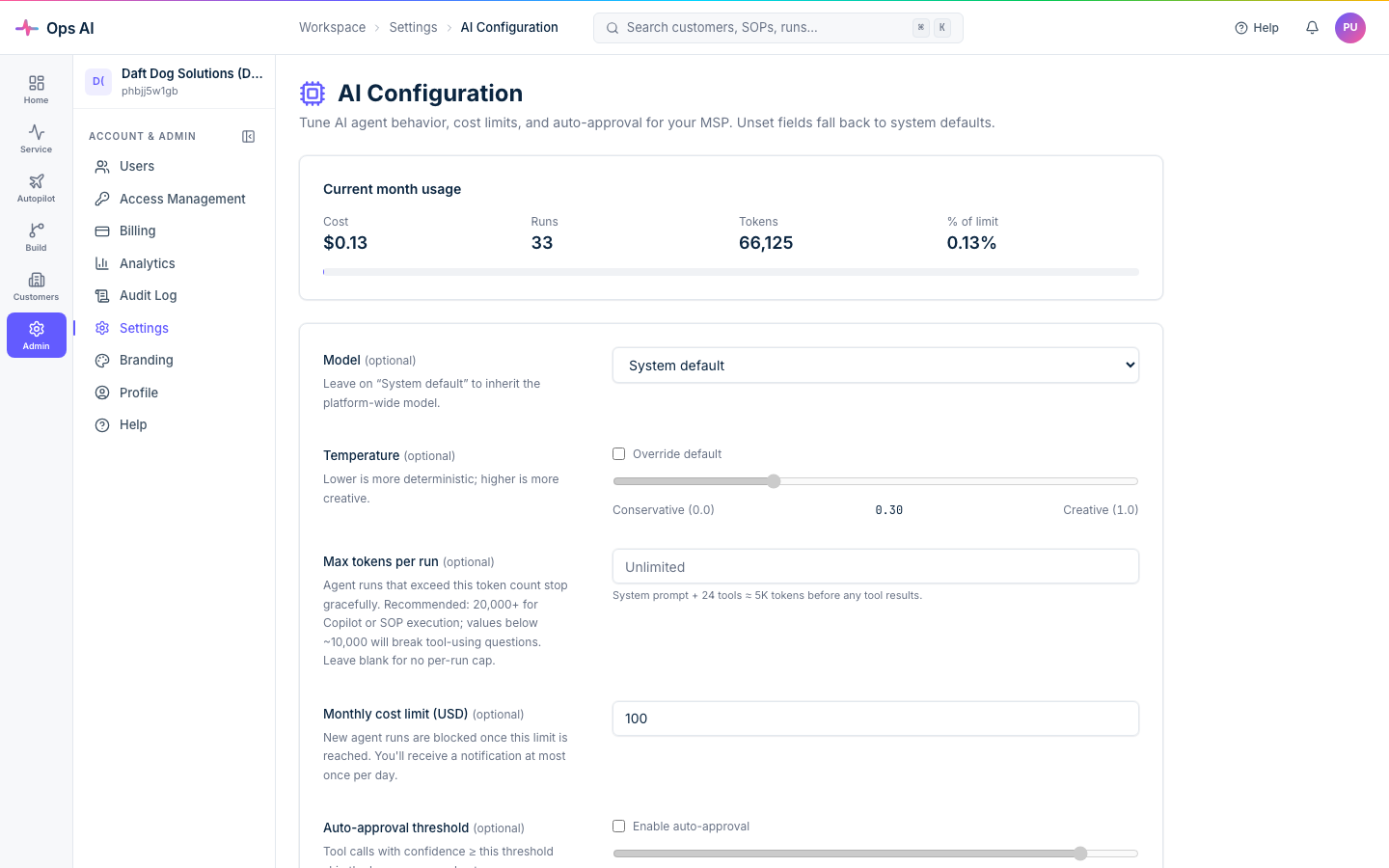Open Customers building icon

[x=37, y=280]
